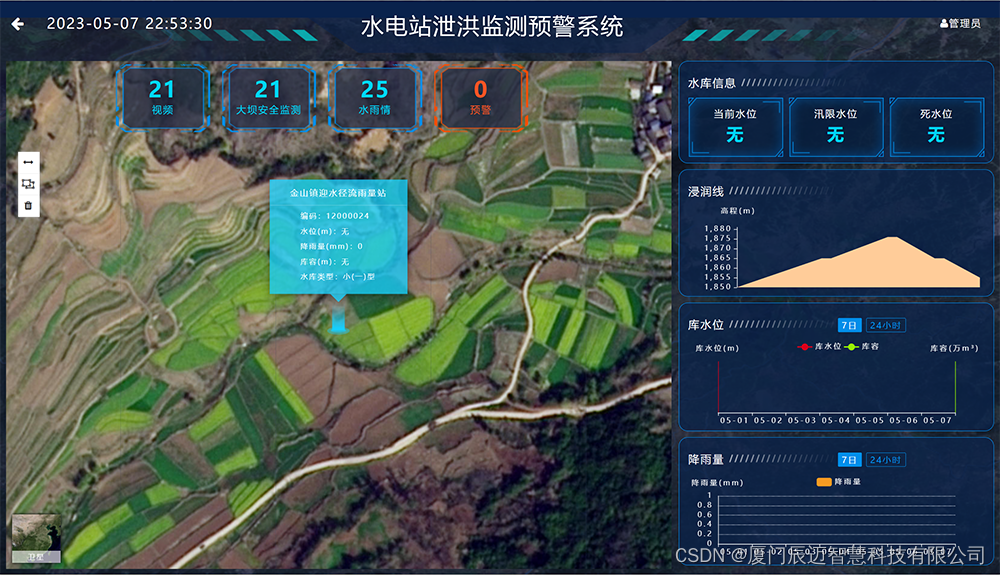Image resolution: width=1000 pixels, height=575 pixels.
Task: Open the 视频 21 stat card
Action: 163,98
